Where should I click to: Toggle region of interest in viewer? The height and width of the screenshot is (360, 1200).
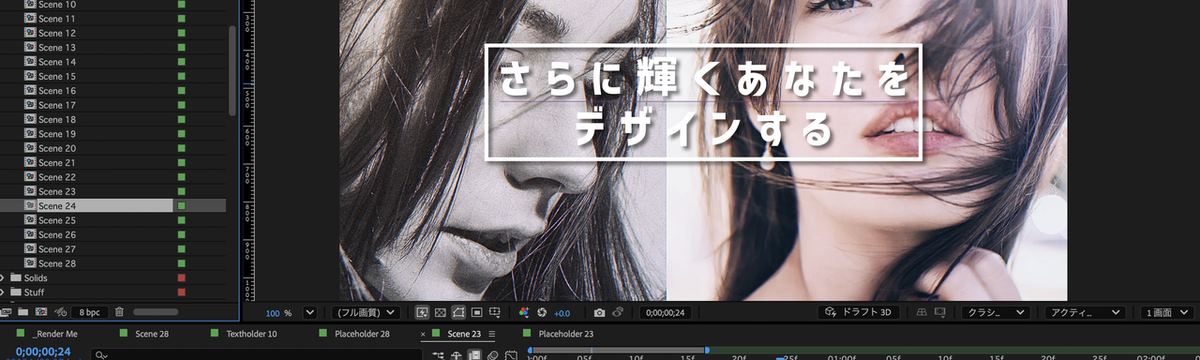[477, 312]
